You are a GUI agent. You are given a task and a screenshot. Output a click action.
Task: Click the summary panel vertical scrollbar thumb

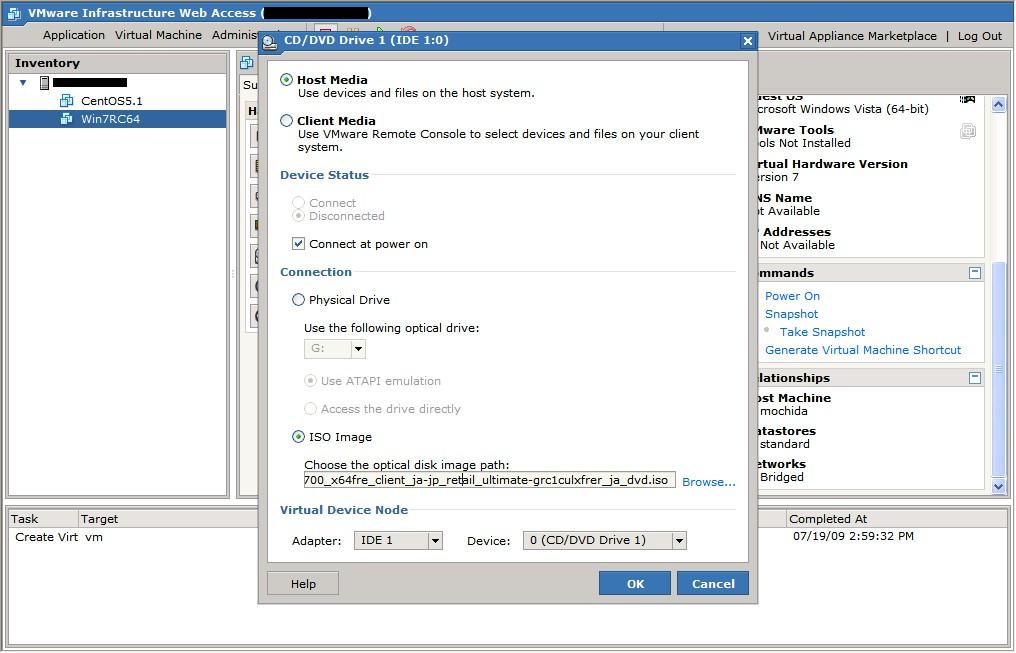999,369
